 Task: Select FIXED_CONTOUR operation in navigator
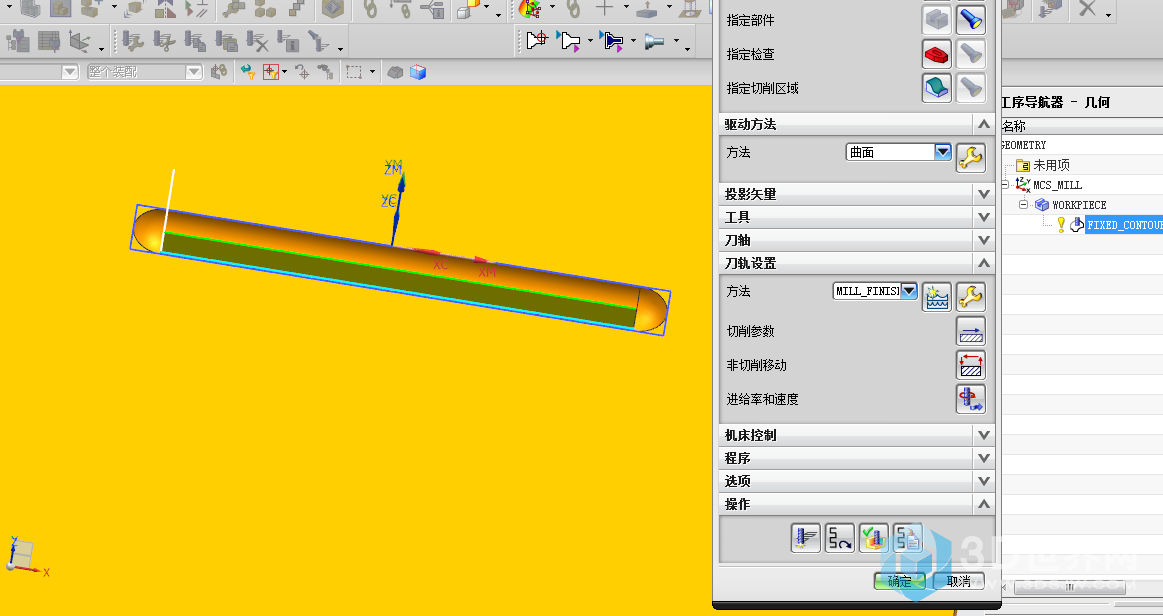(x=1124, y=225)
